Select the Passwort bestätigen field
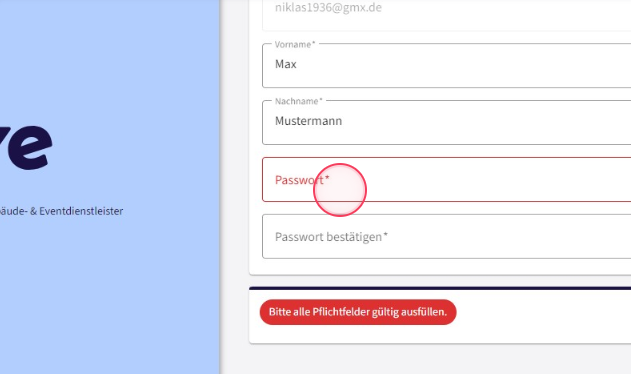 coord(447,236)
